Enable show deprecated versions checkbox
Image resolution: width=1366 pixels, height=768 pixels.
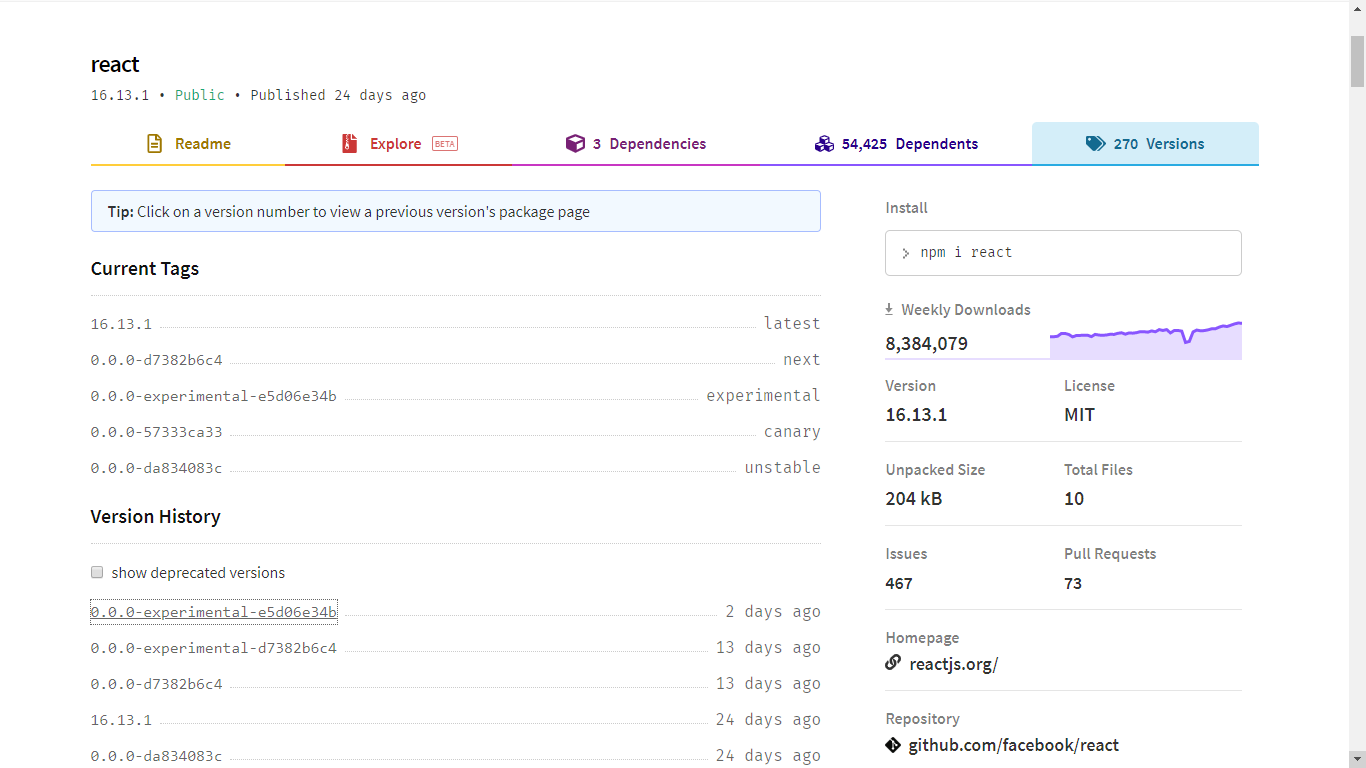(x=97, y=573)
